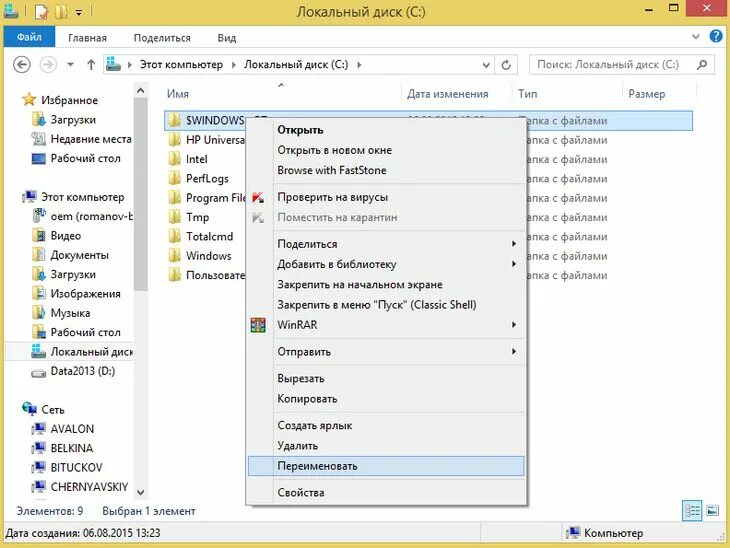Select the Kaspersky virus scan icon
This screenshot has width=730, height=548.
[x=258, y=197]
